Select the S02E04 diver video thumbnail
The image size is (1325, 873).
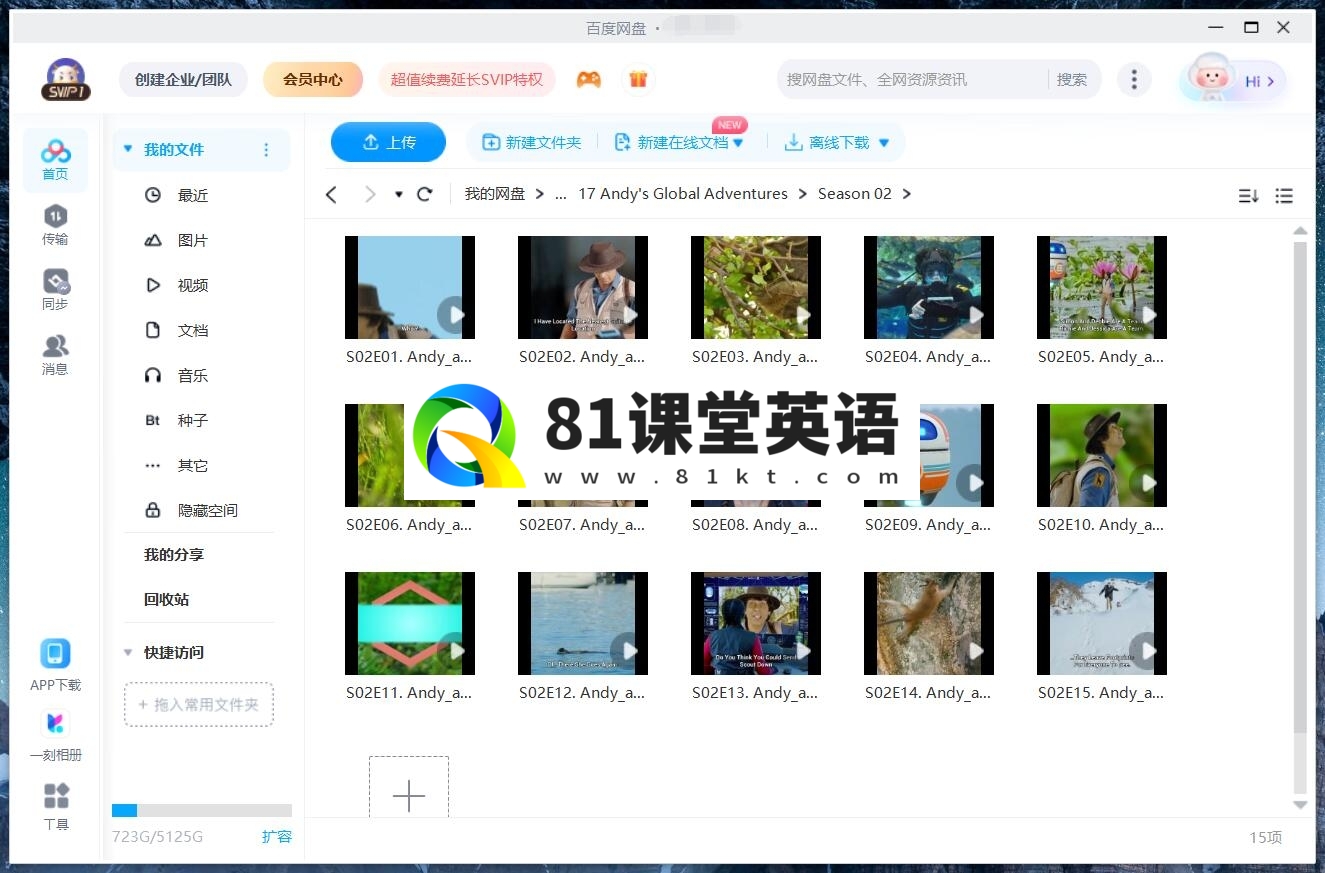(929, 288)
